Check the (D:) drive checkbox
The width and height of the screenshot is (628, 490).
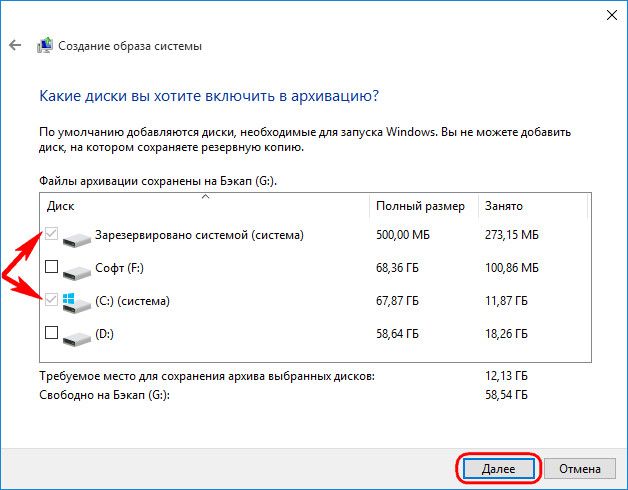pyautogui.click(x=51, y=333)
